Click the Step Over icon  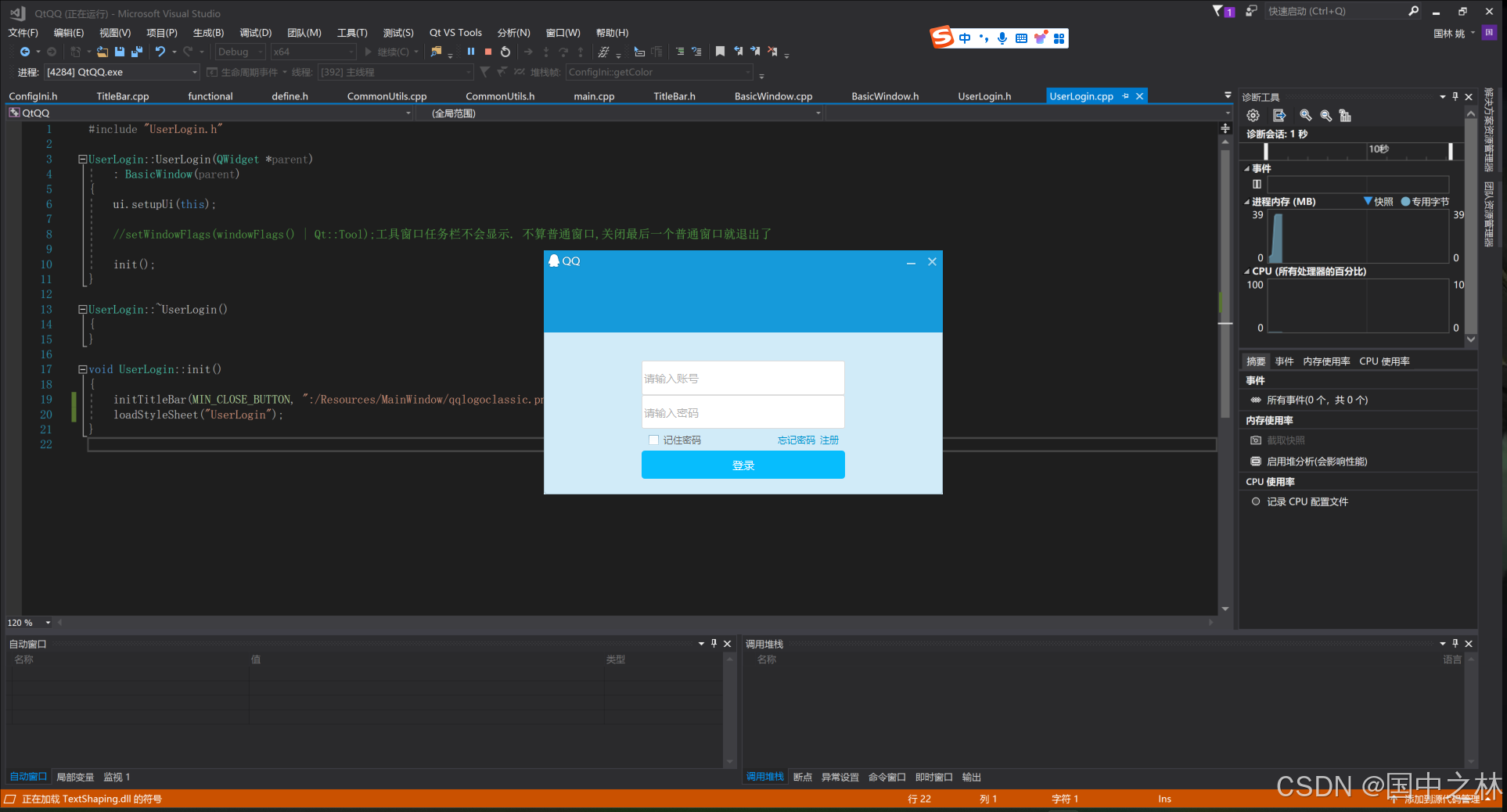[563, 52]
